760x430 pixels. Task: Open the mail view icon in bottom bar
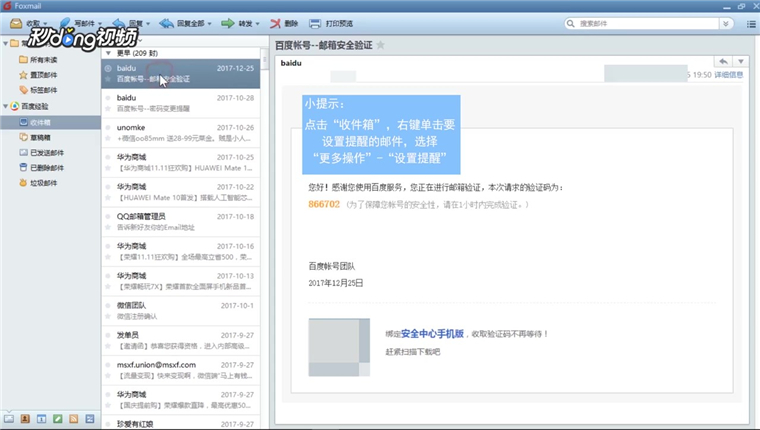[x=9, y=419]
